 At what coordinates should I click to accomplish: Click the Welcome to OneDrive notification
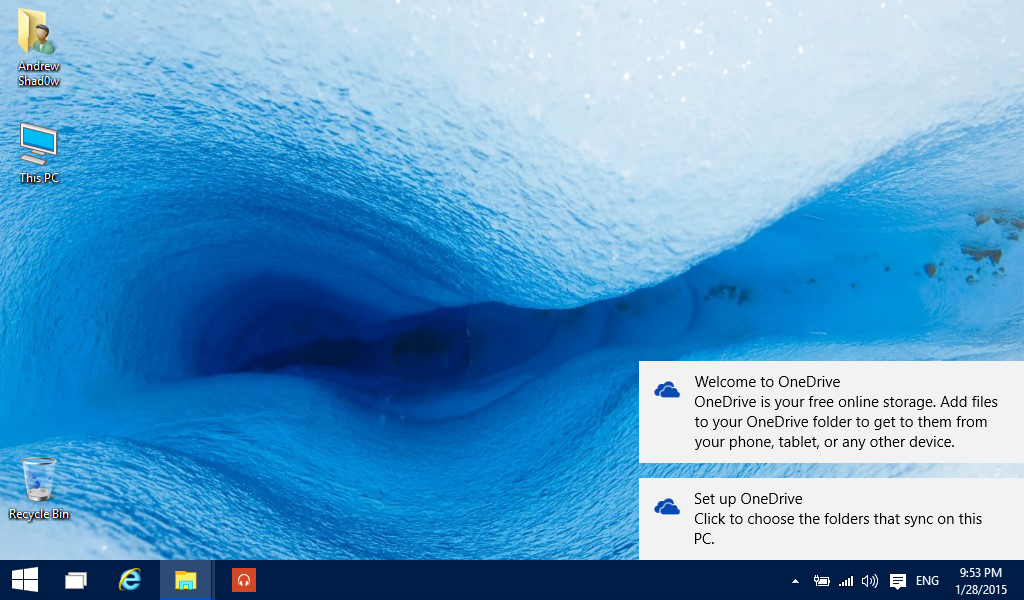(831, 412)
